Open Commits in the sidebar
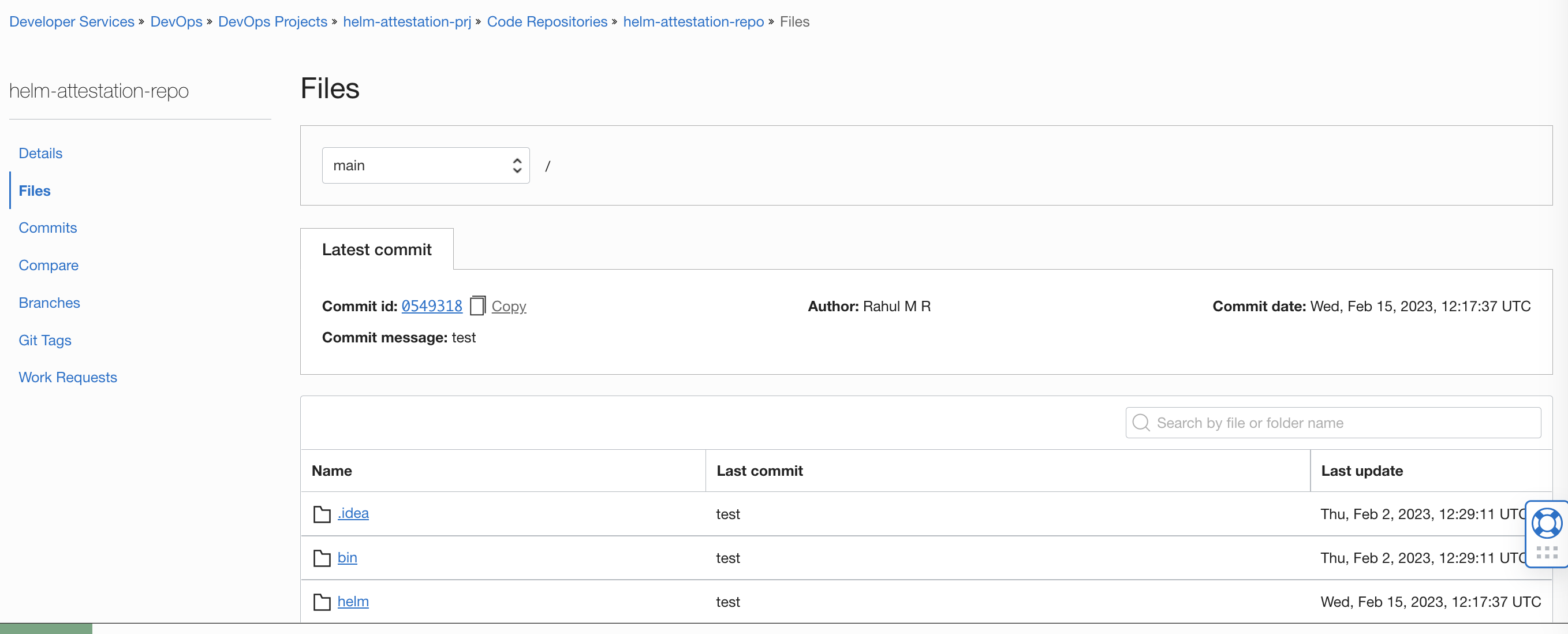Screen dimensions: 1568x634 point(47,228)
